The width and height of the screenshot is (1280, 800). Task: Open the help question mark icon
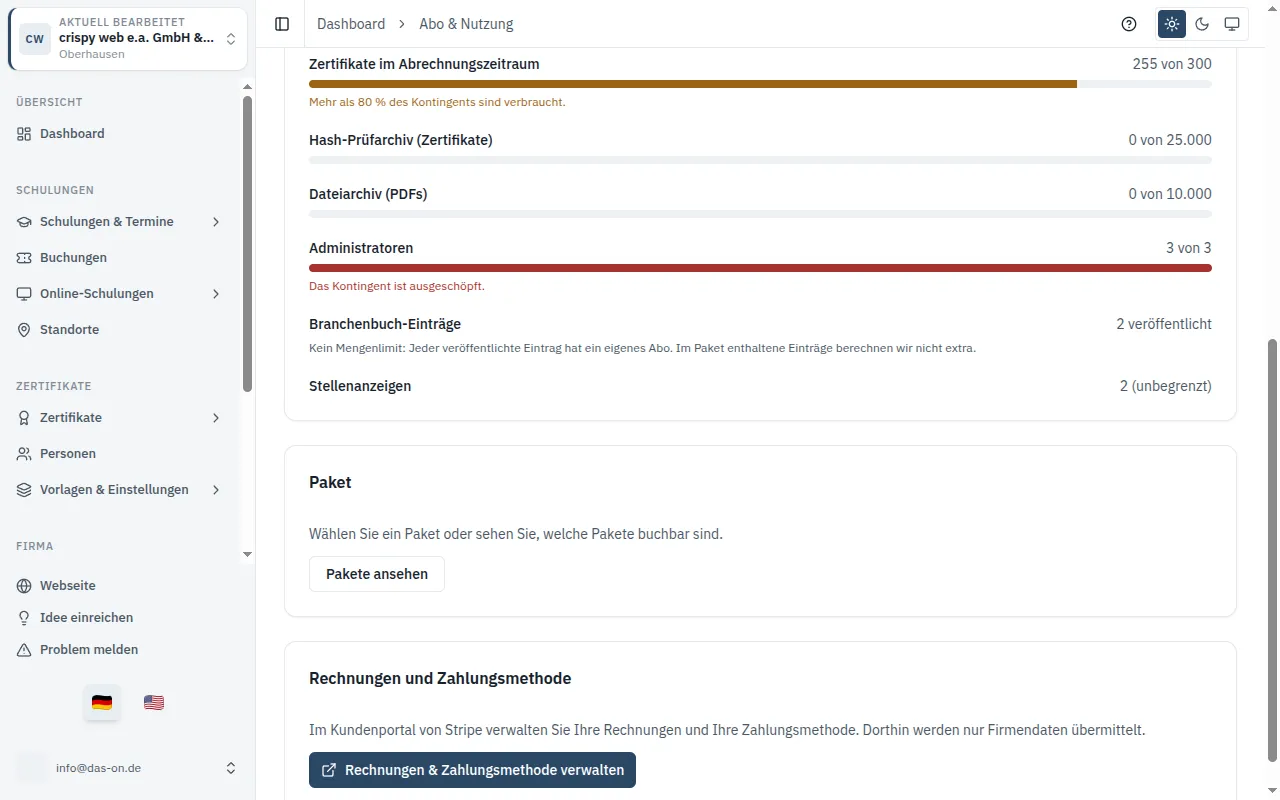(1129, 24)
